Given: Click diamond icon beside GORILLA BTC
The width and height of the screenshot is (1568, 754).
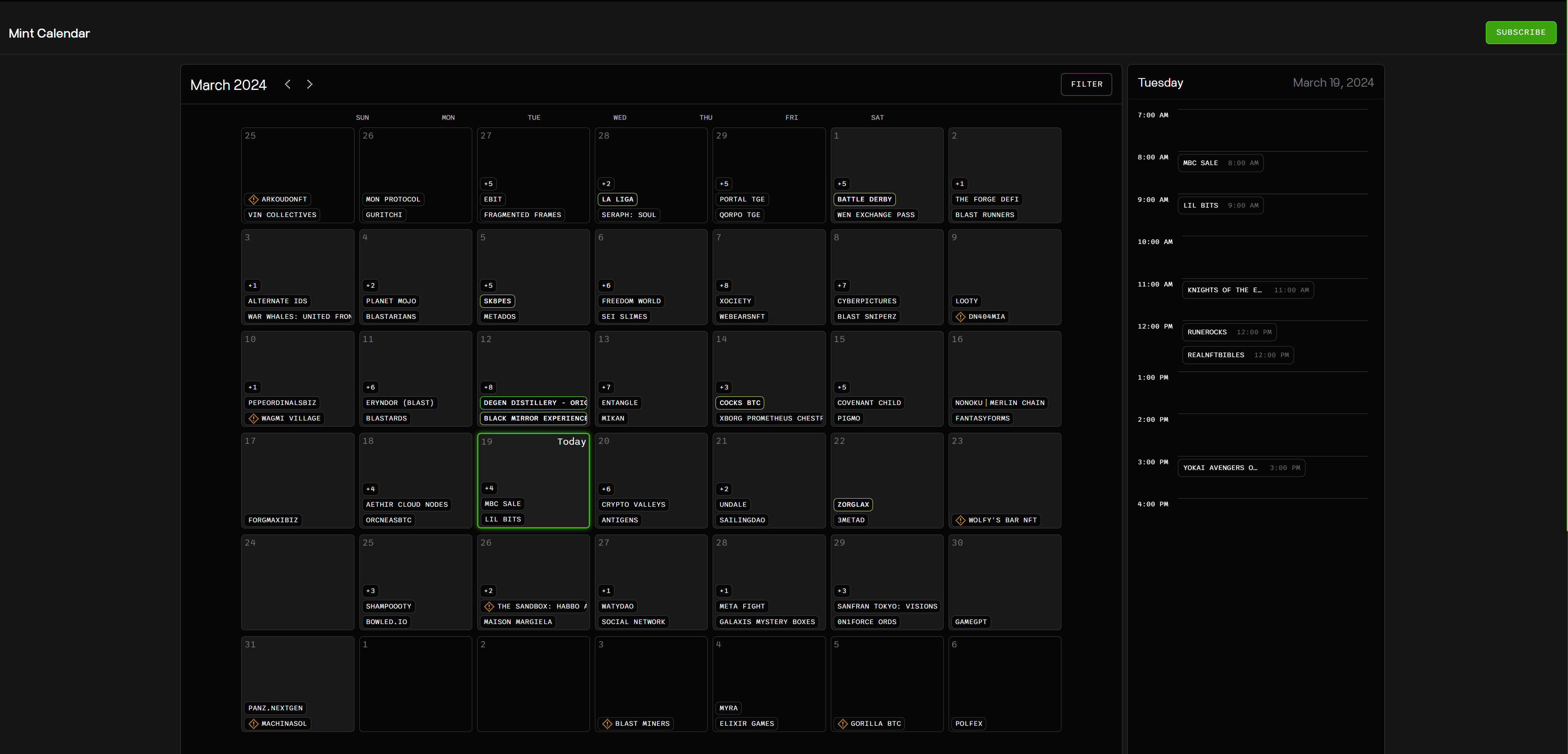Looking at the screenshot, I should tap(842, 724).
